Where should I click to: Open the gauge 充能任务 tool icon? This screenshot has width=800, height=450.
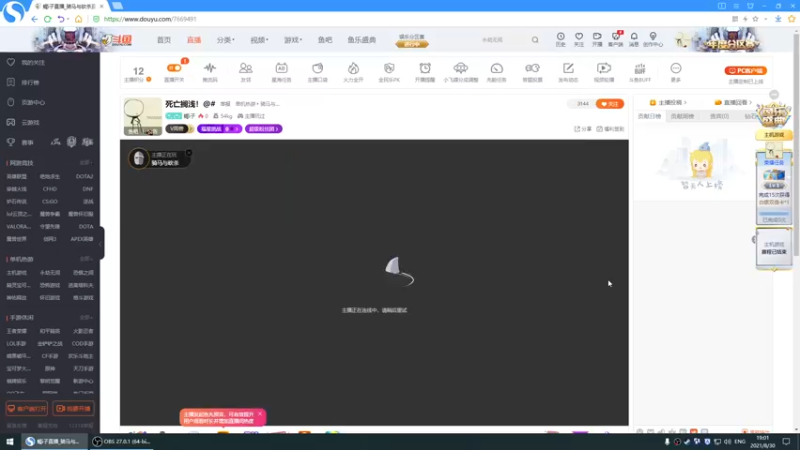496,72
